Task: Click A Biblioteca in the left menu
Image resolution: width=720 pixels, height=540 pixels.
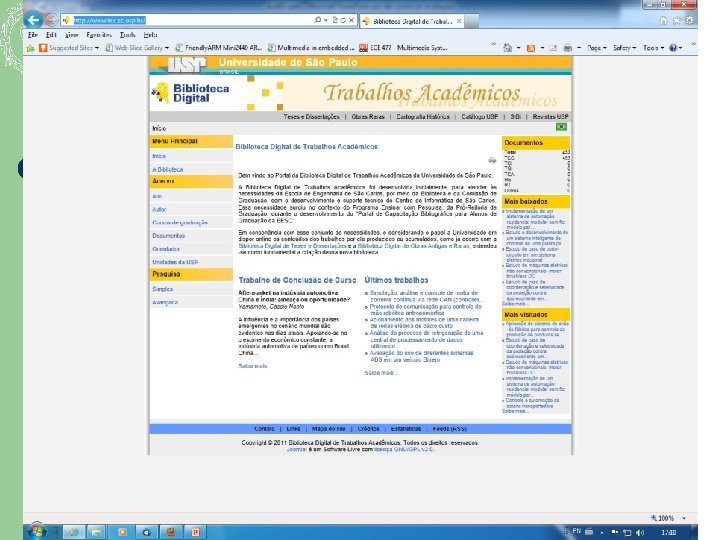Action: [168, 169]
